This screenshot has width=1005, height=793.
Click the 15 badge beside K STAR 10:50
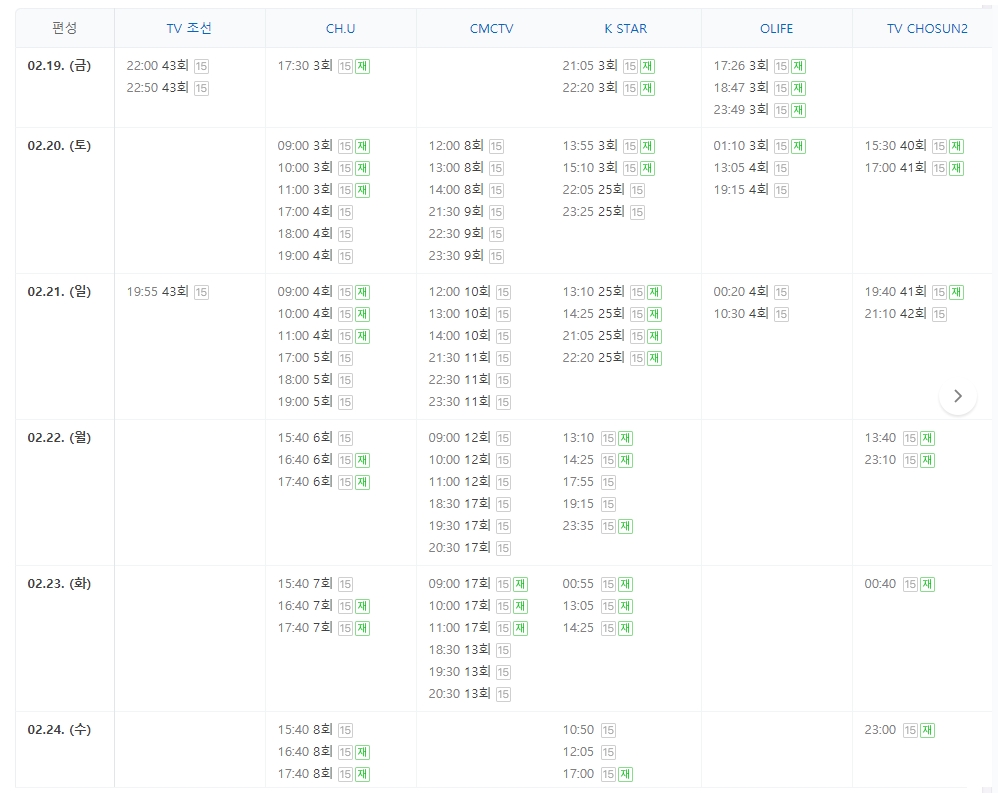[x=608, y=730]
